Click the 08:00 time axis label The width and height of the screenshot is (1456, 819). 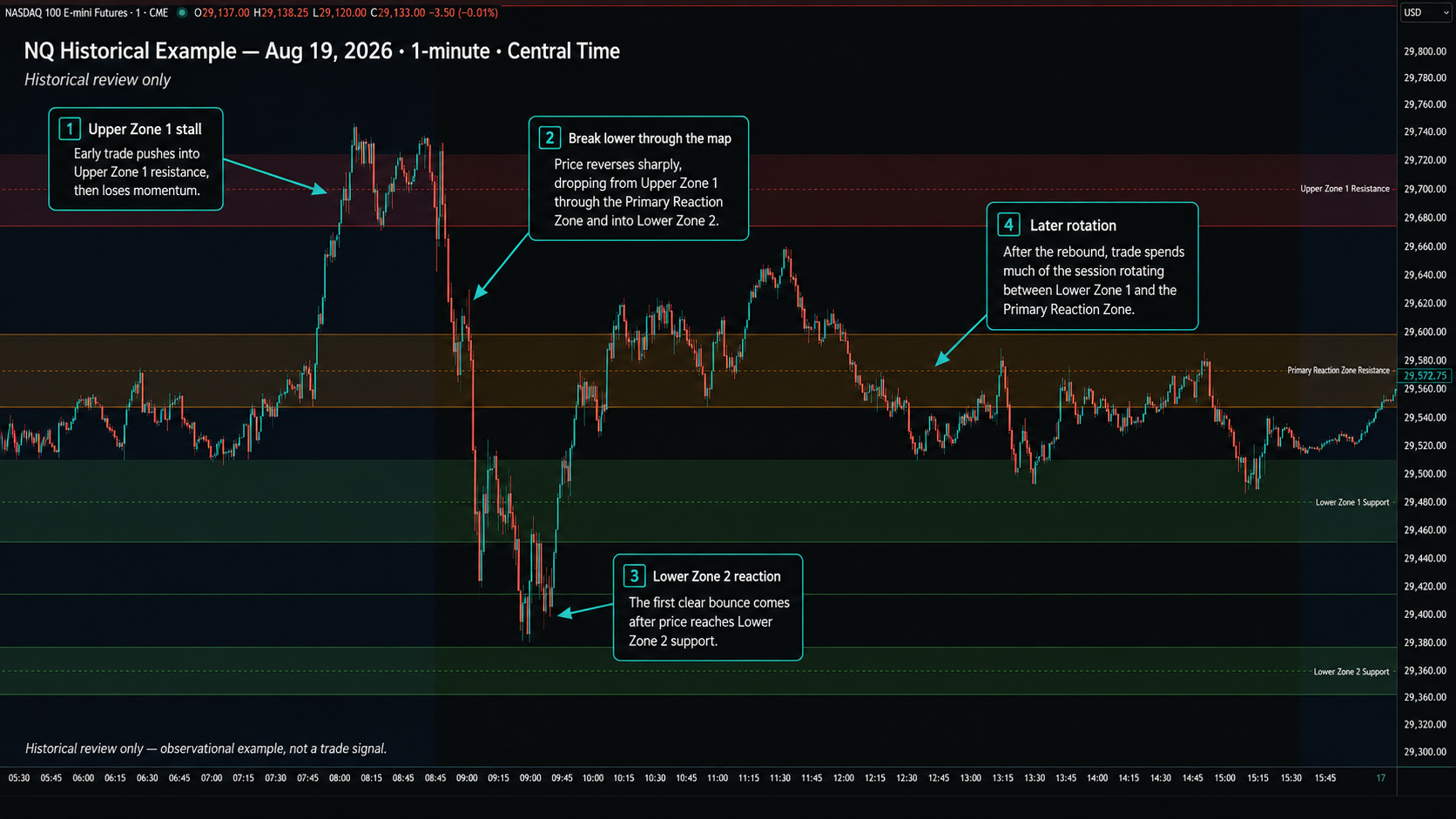340,778
